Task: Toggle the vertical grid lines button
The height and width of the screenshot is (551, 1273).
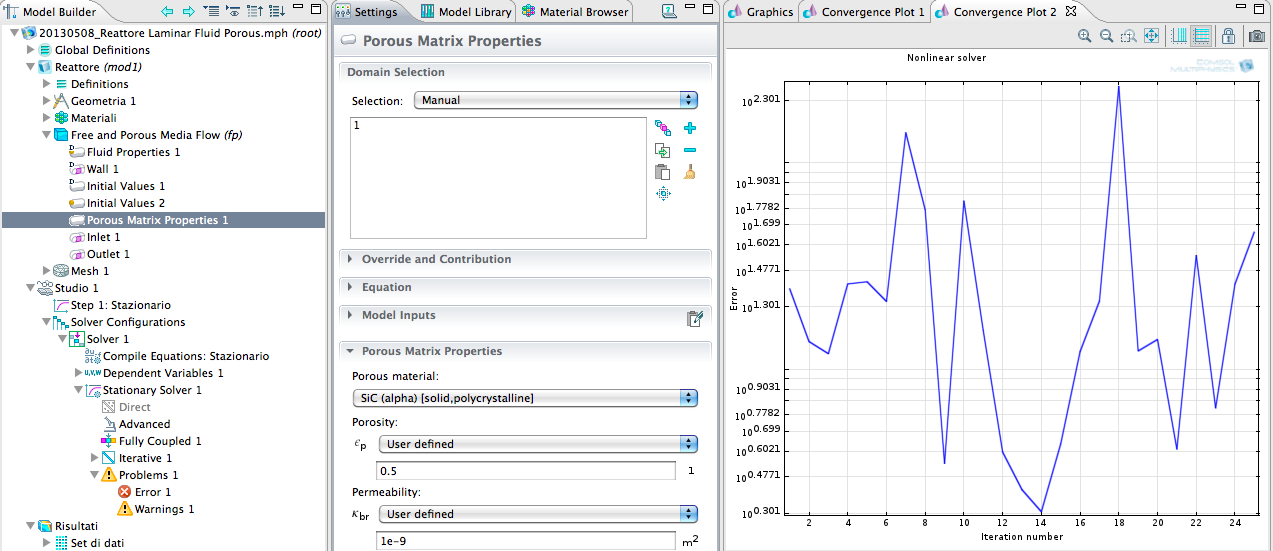Action: [x=1179, y=36]
